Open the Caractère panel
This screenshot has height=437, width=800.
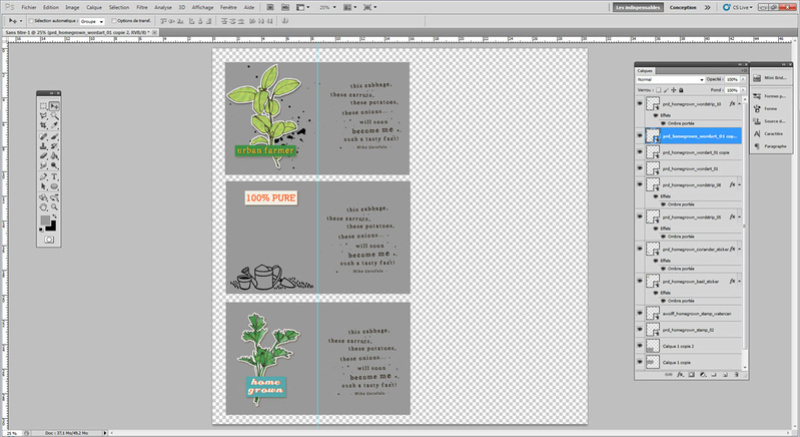770,134
